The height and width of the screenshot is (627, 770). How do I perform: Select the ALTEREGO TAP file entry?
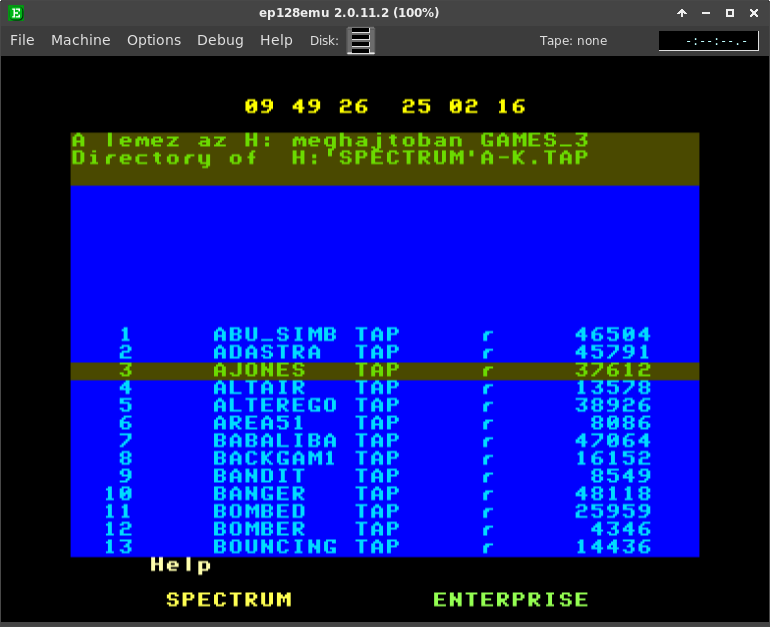tap(385, 406)
